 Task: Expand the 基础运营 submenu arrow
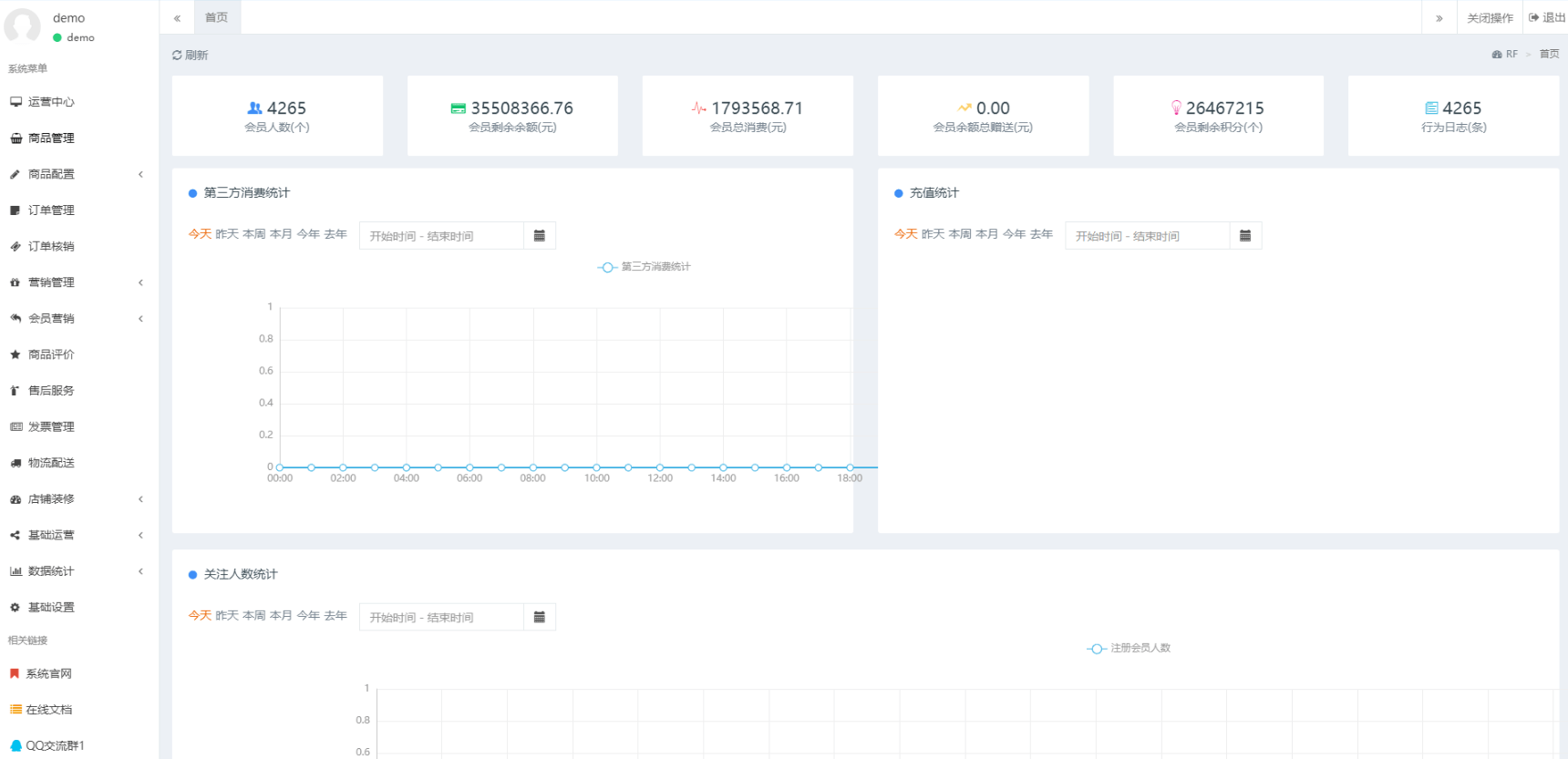pyautogui.click(x=140, y=535)
